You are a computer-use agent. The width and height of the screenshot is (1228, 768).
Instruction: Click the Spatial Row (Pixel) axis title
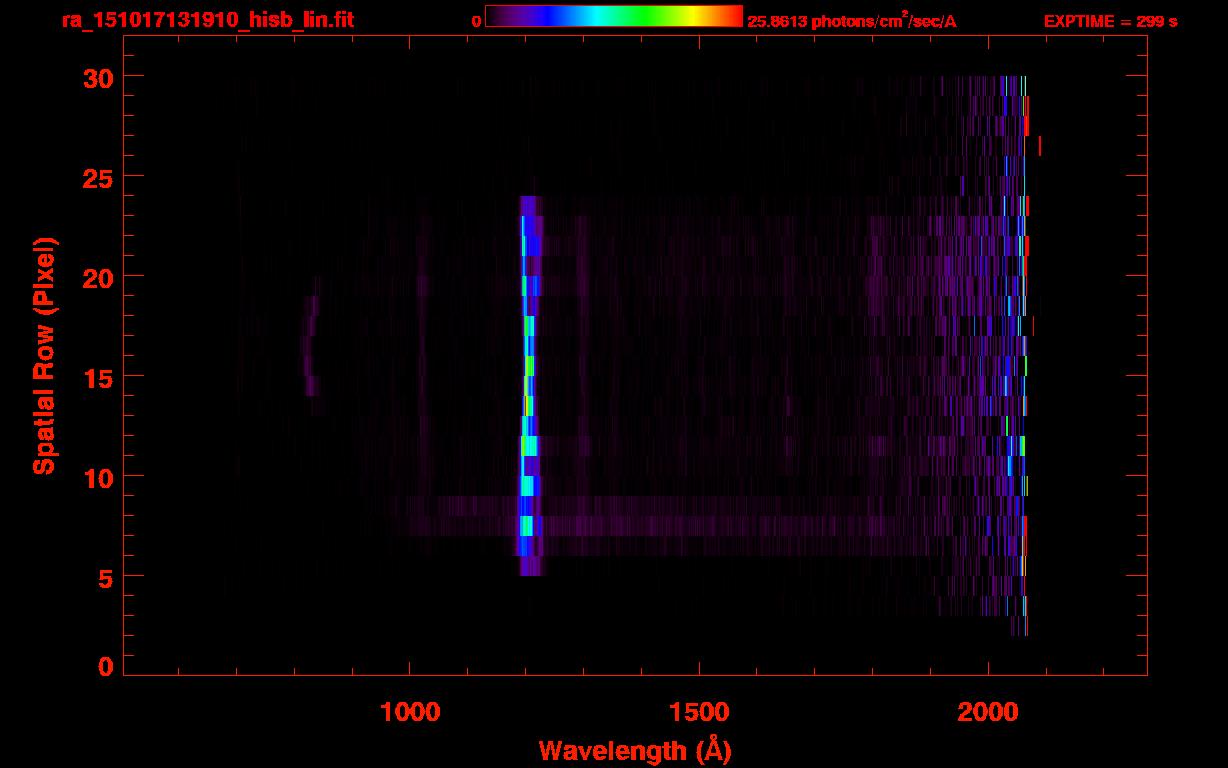click(x=44, y=355)
